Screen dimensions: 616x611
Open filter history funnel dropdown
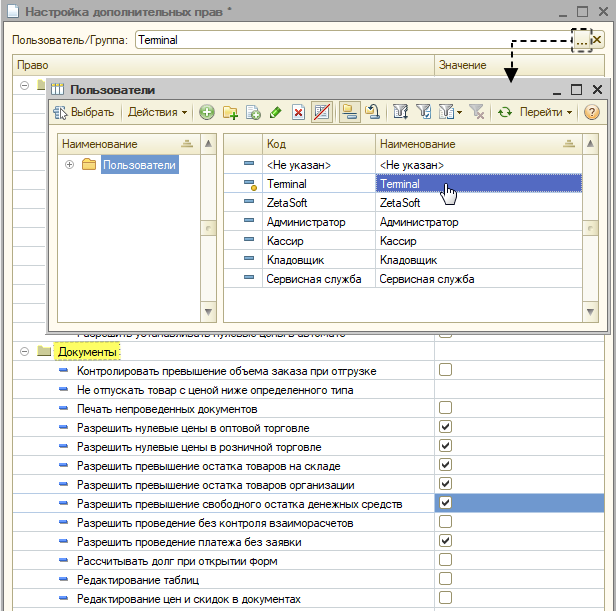point(450,112)
